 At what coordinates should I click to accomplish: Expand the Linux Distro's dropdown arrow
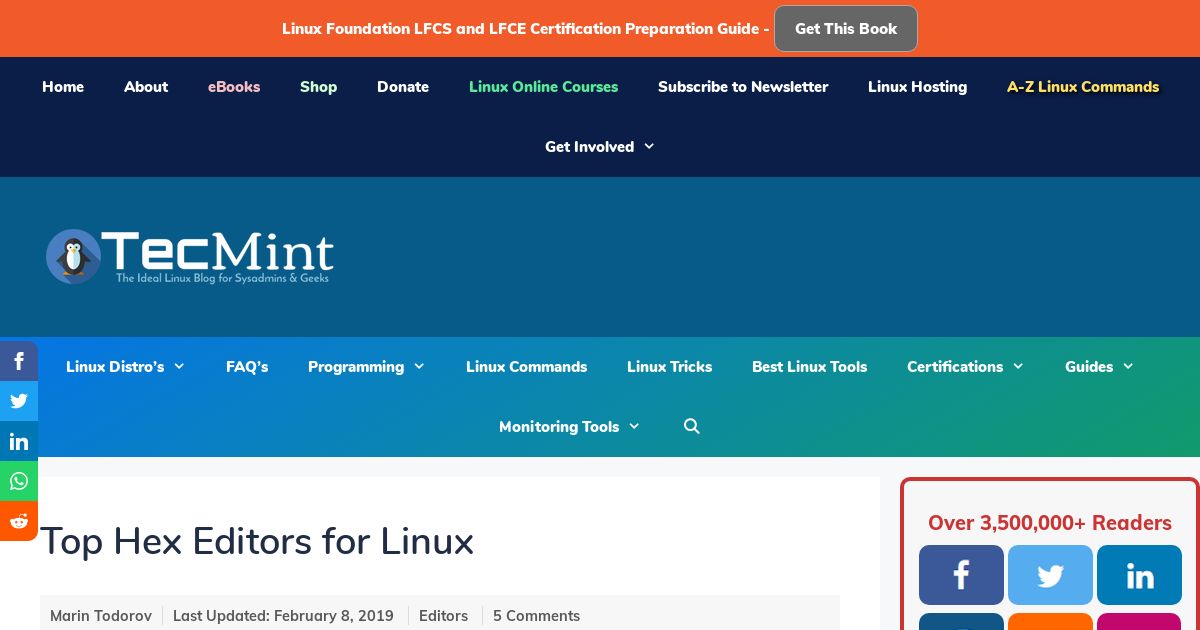179,366
